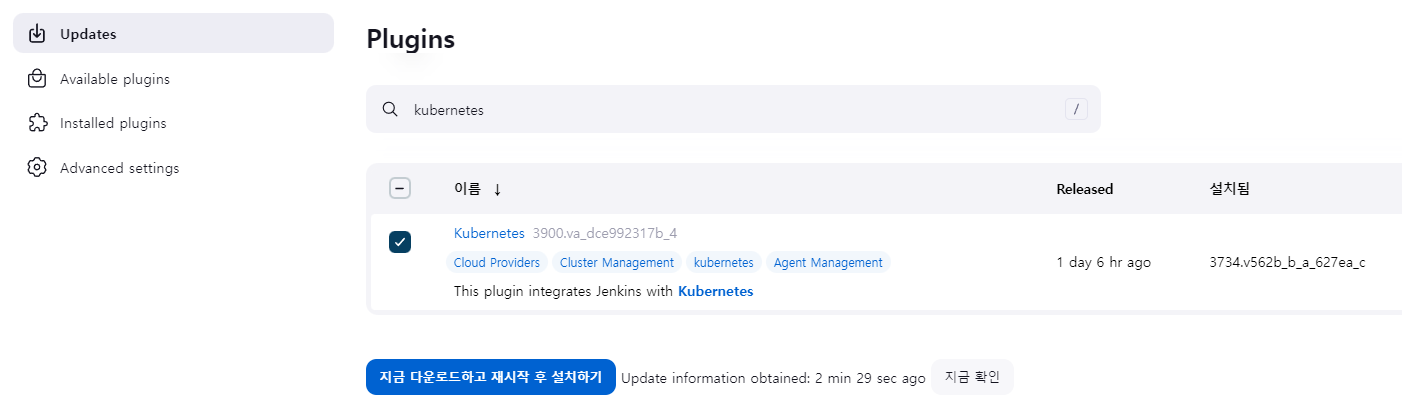Open the Updates section

pos(173,34)
